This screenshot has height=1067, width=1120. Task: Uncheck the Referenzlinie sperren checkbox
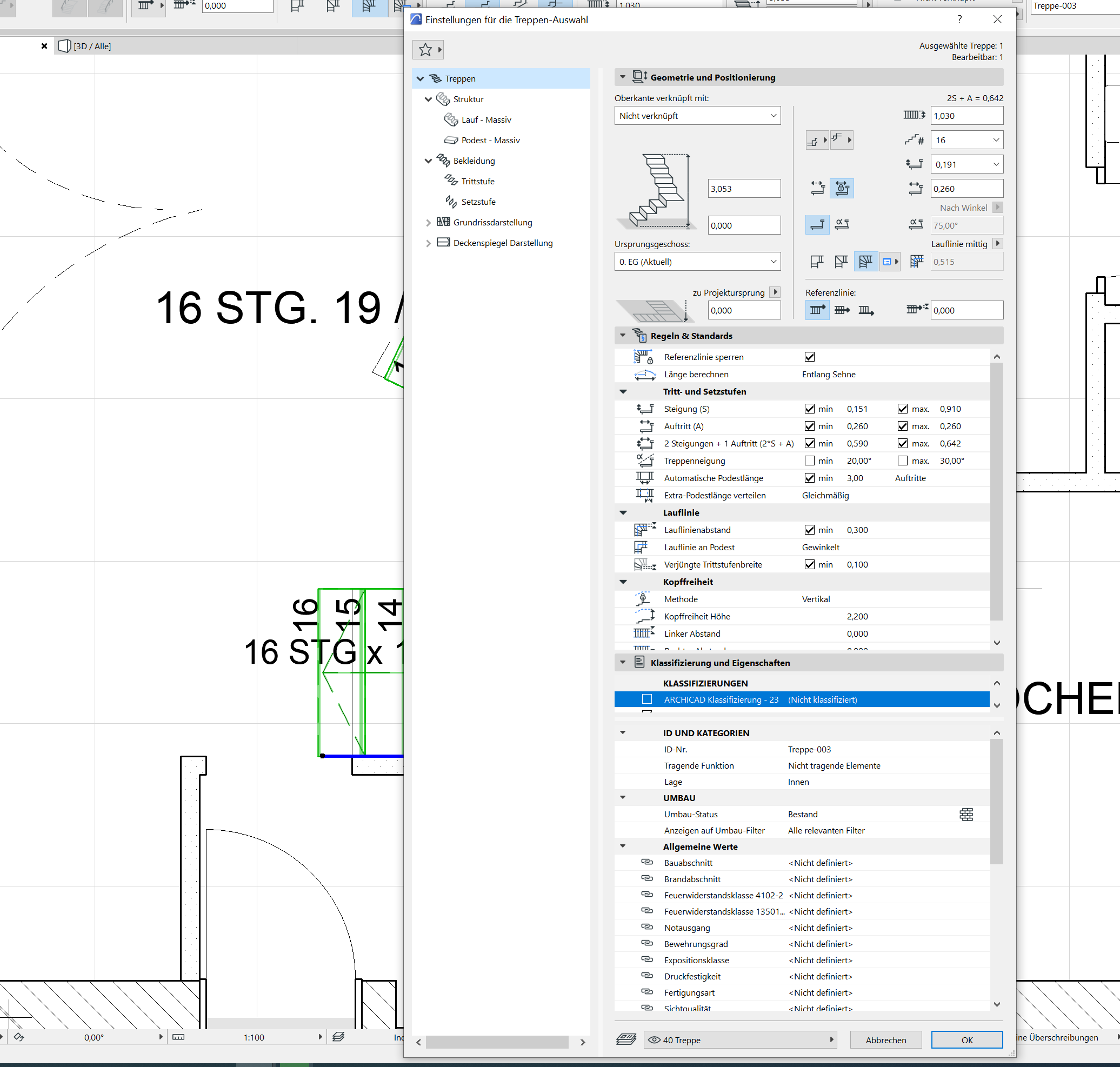click(809, 357)
